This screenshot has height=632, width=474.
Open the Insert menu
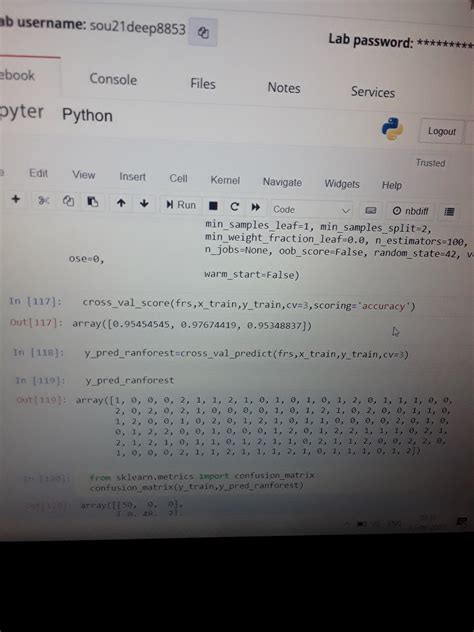[x=132, y=177]
